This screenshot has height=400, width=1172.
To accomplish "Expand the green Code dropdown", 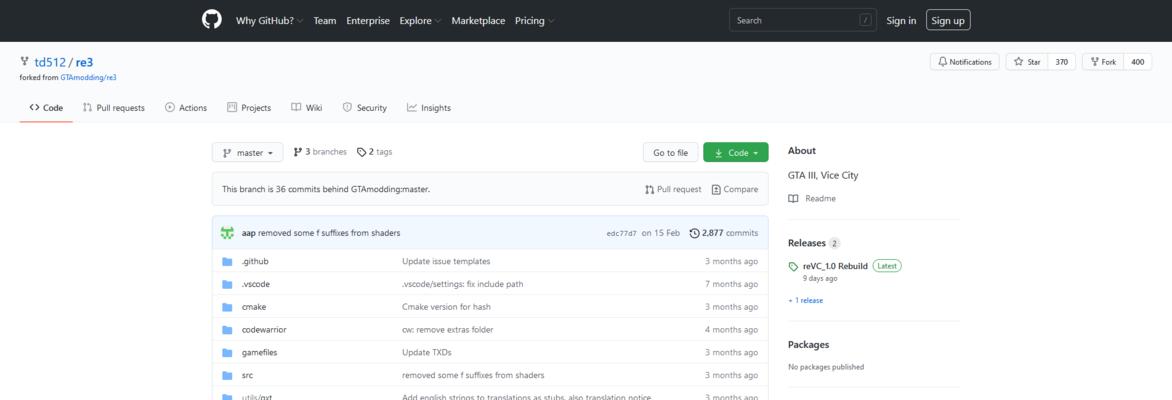I will coord(735,153).
